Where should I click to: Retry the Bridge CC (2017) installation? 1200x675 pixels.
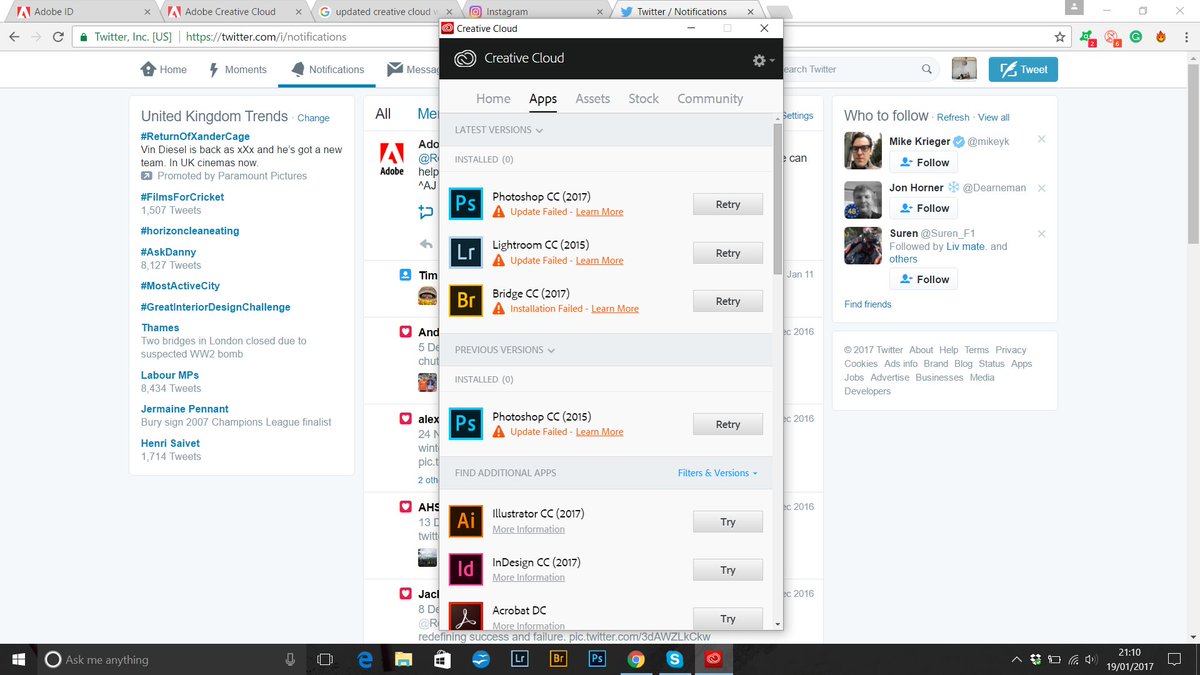tap(728, 301)
